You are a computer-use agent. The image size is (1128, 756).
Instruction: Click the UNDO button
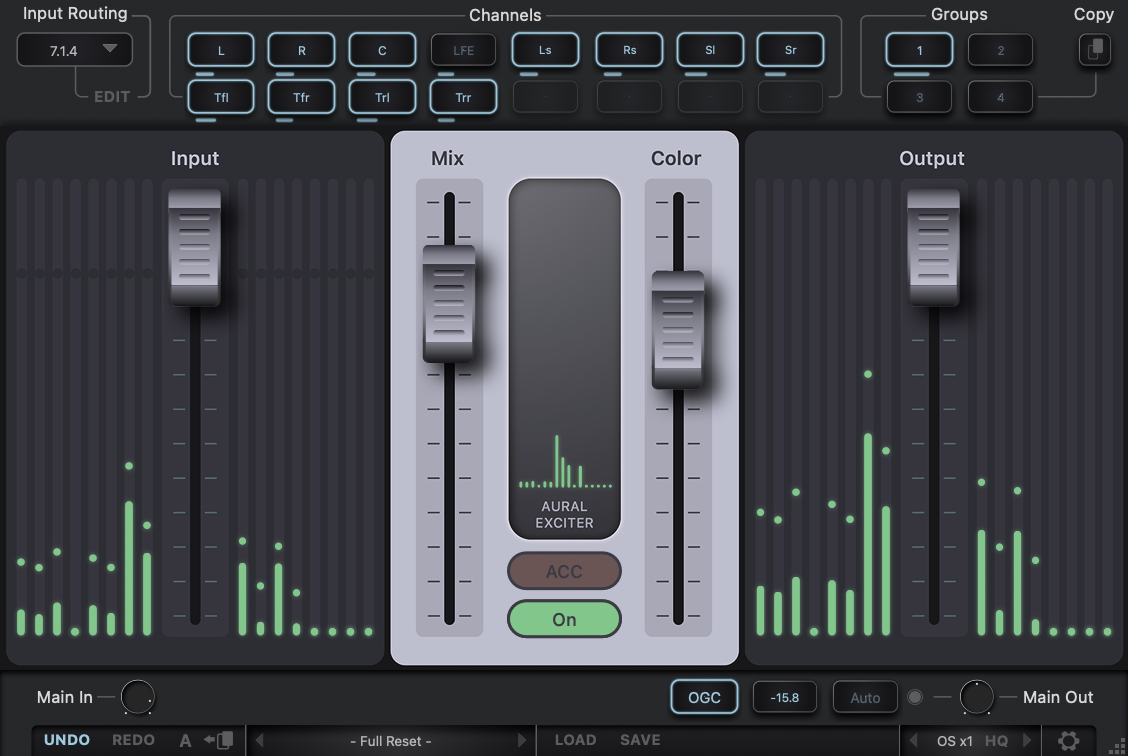coord(67,740)
